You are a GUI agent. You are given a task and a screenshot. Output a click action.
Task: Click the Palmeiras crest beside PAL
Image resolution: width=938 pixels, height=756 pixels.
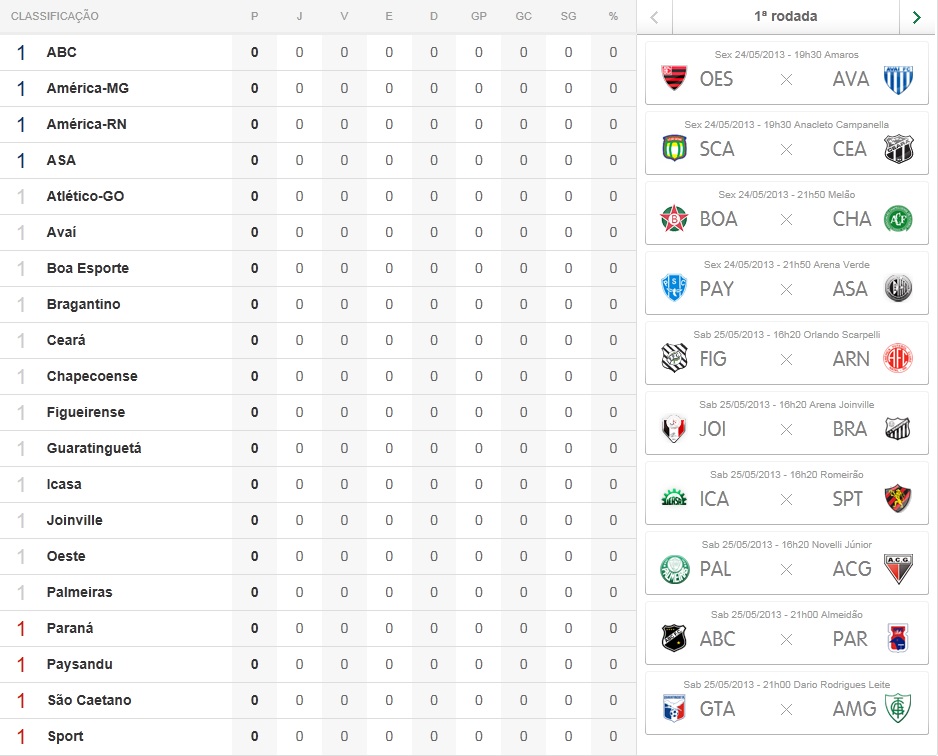[x=675, y=568]
